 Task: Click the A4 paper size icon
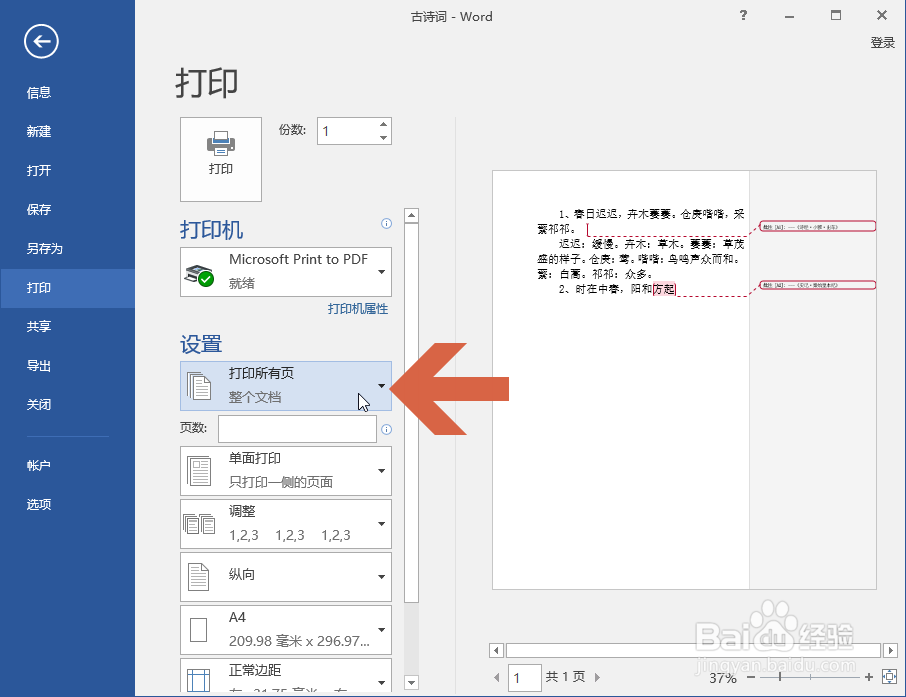pos(198,630)
